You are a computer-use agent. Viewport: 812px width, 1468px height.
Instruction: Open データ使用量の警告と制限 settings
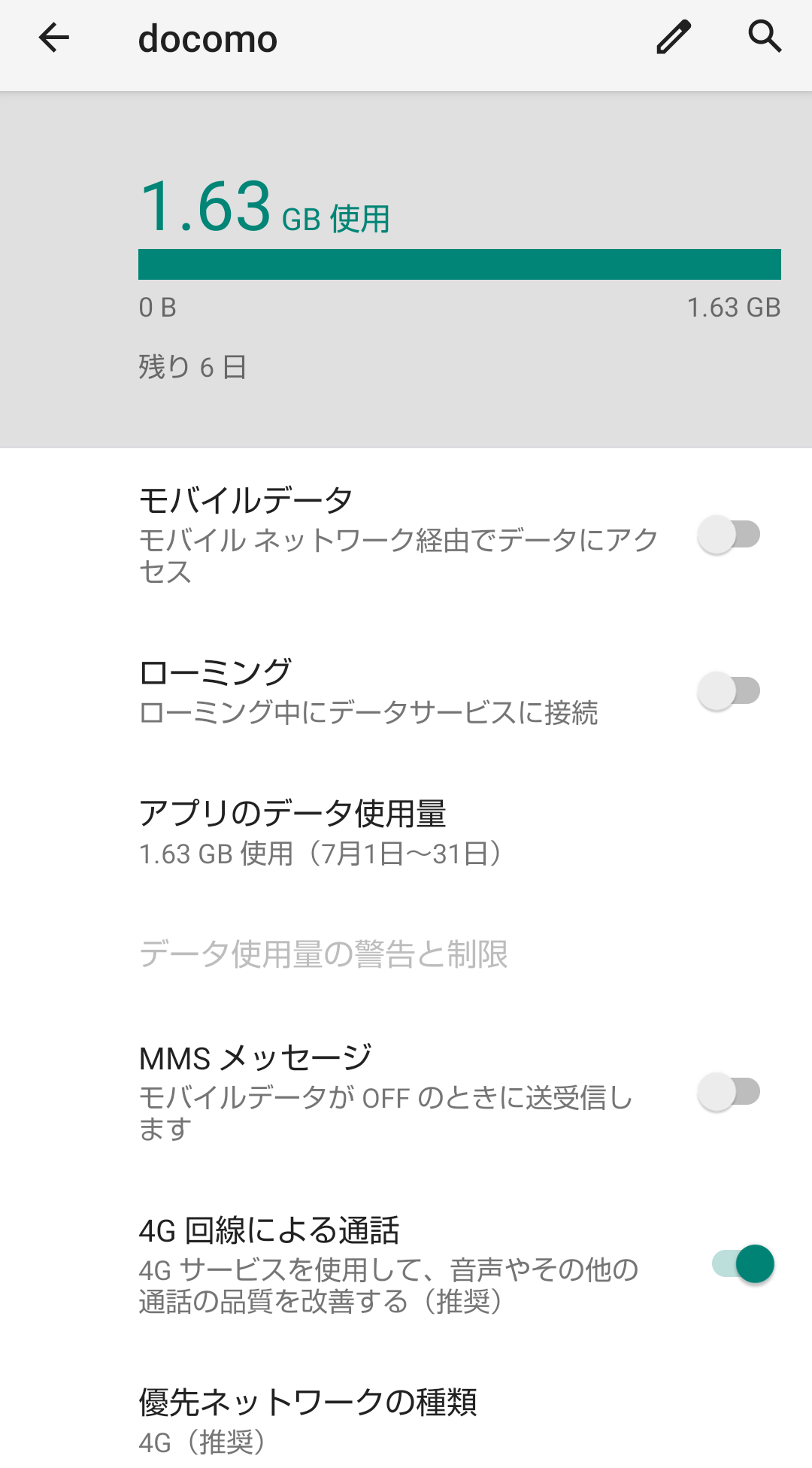323,954
